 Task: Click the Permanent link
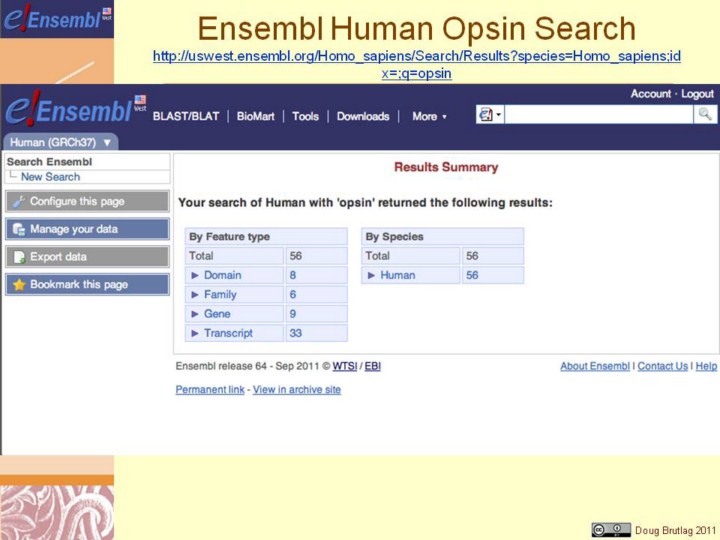210,389
